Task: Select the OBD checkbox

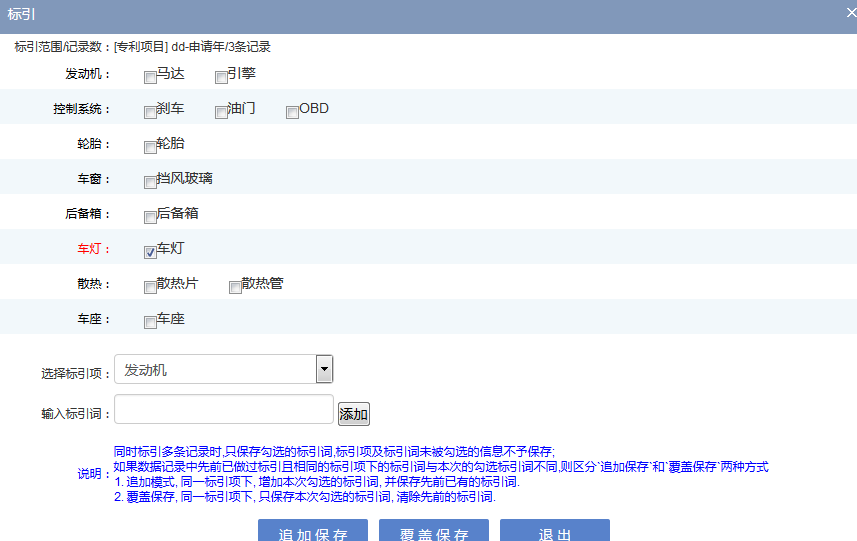Action: [292, 112]
